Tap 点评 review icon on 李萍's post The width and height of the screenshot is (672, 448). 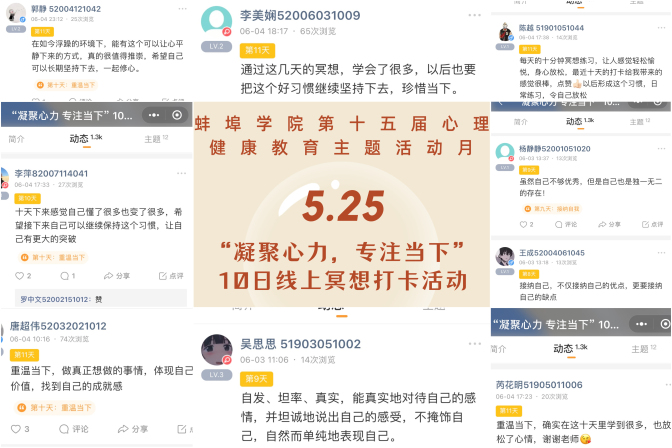click(x=171, y=276)
